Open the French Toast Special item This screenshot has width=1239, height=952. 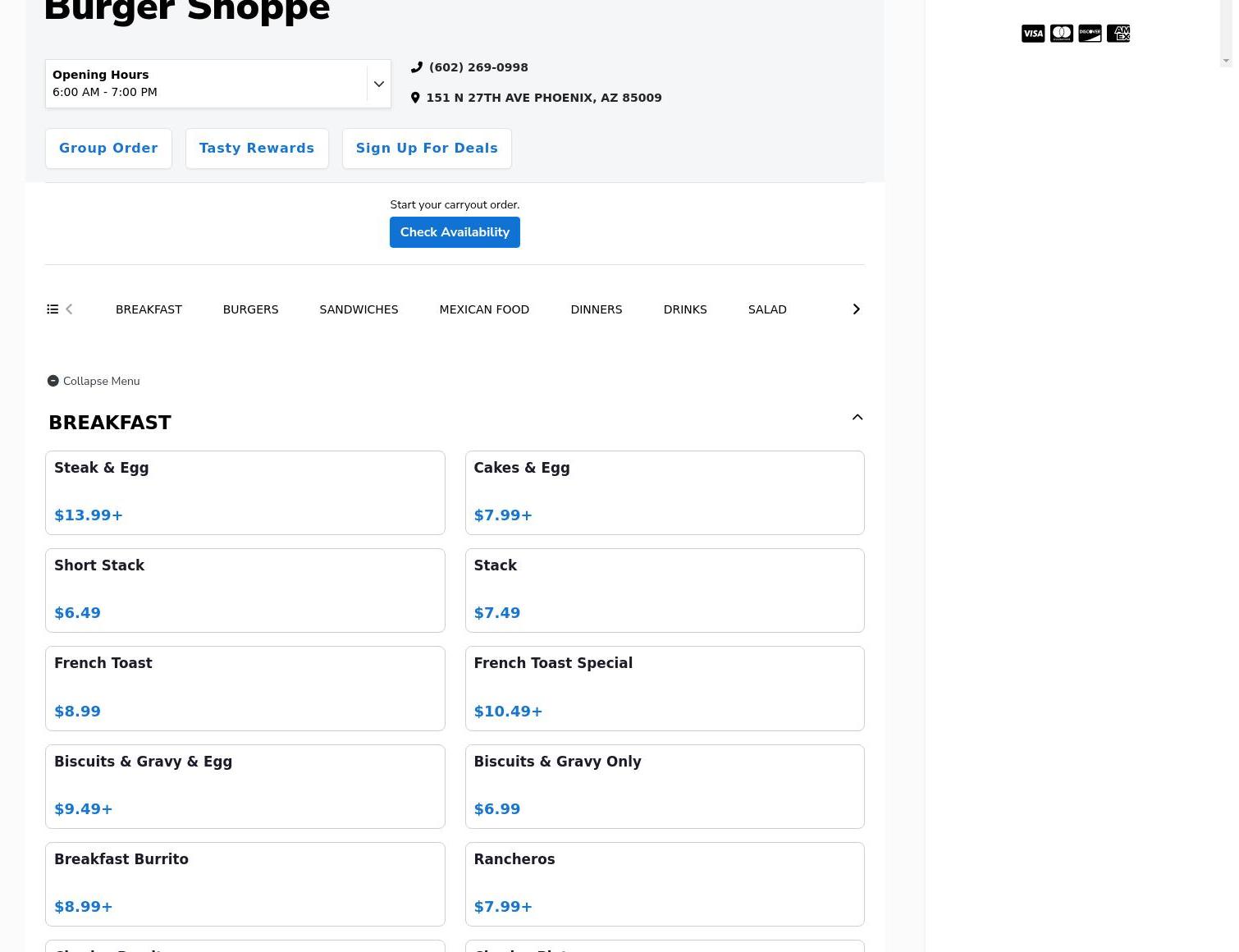(665, 689)
